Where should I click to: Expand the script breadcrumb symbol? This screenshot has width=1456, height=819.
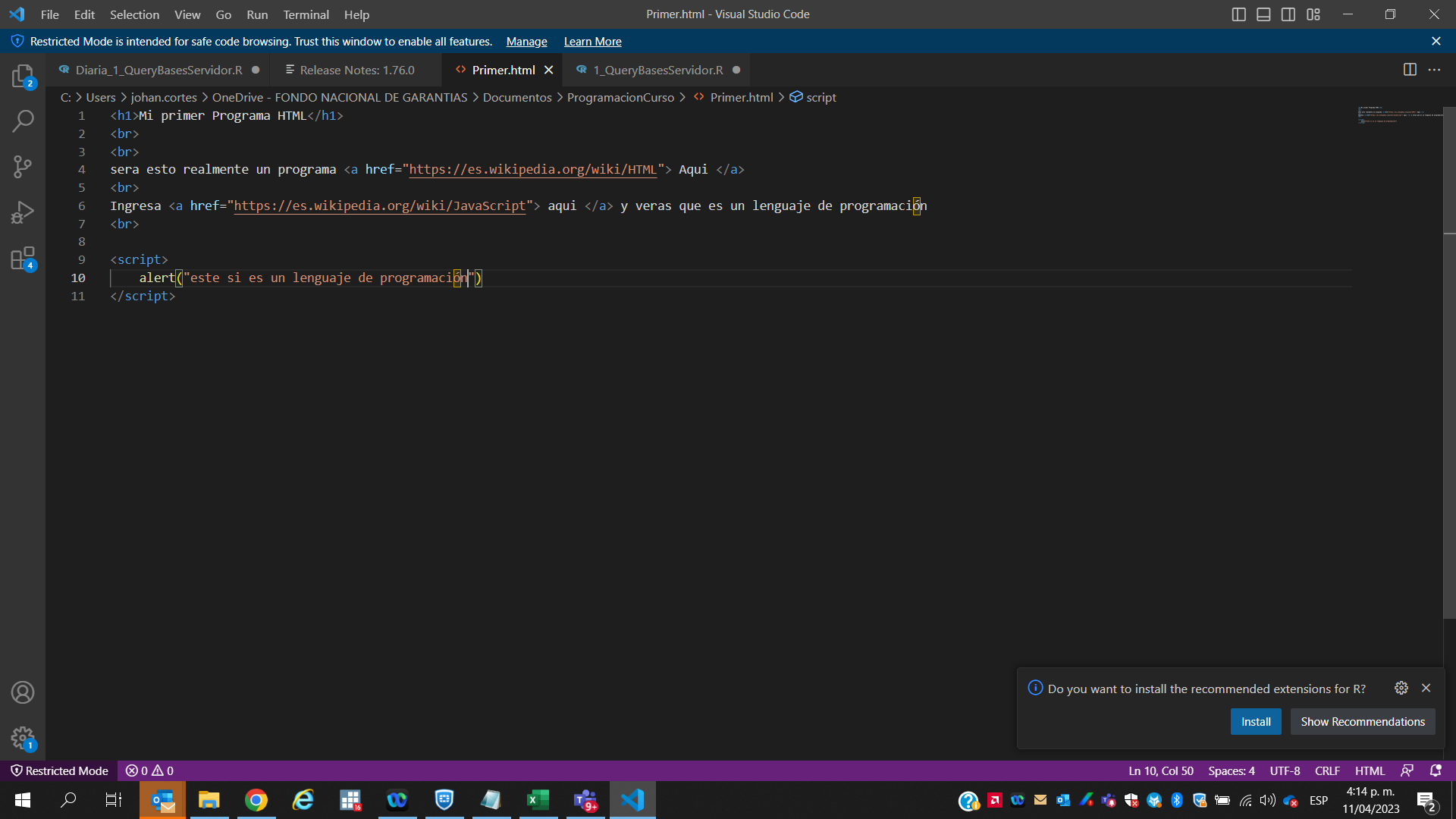tap(813, 97)
